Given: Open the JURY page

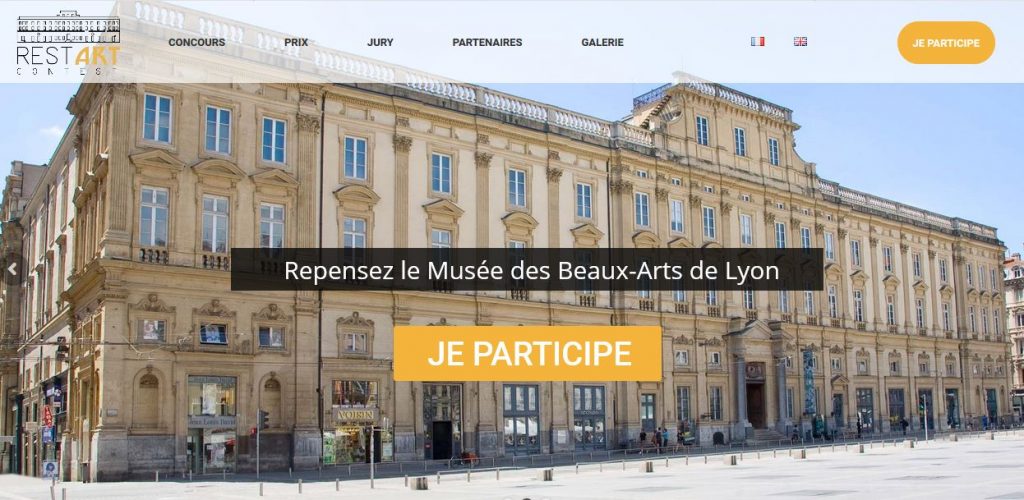Looking at the screenshot, I should click(380, 42).
